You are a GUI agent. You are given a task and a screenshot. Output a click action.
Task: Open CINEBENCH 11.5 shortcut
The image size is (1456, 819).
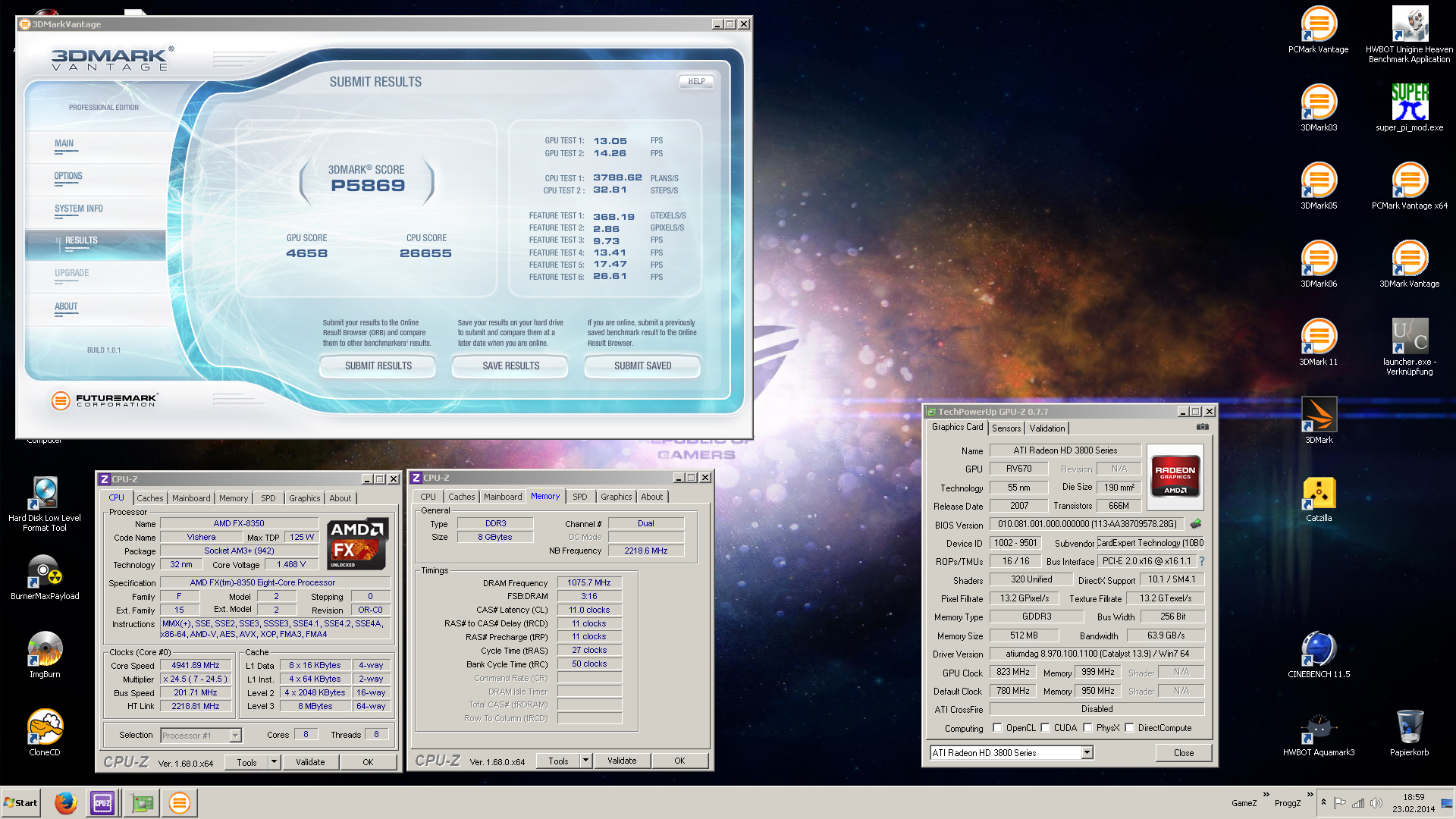click(x=1319, y=654)
